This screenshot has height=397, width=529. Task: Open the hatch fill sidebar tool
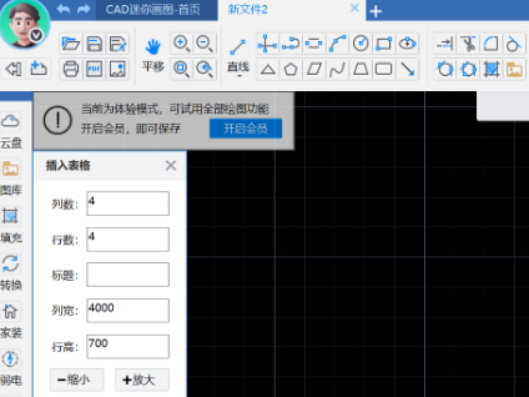click(x=10, y=225)
